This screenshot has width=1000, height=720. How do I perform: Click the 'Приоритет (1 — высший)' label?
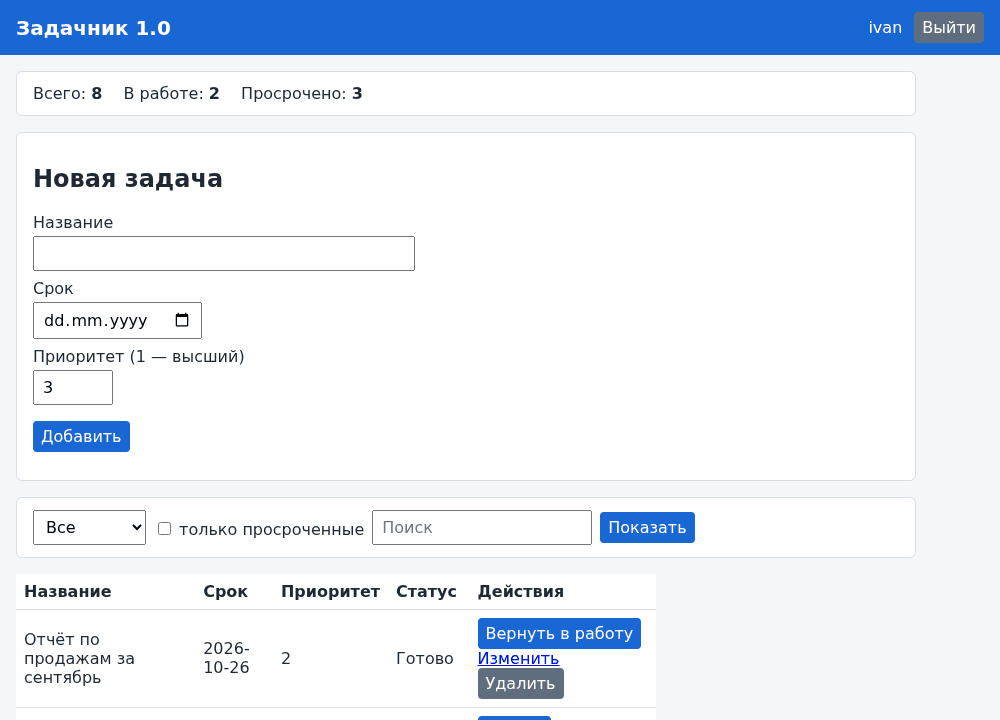pos(139,356)
